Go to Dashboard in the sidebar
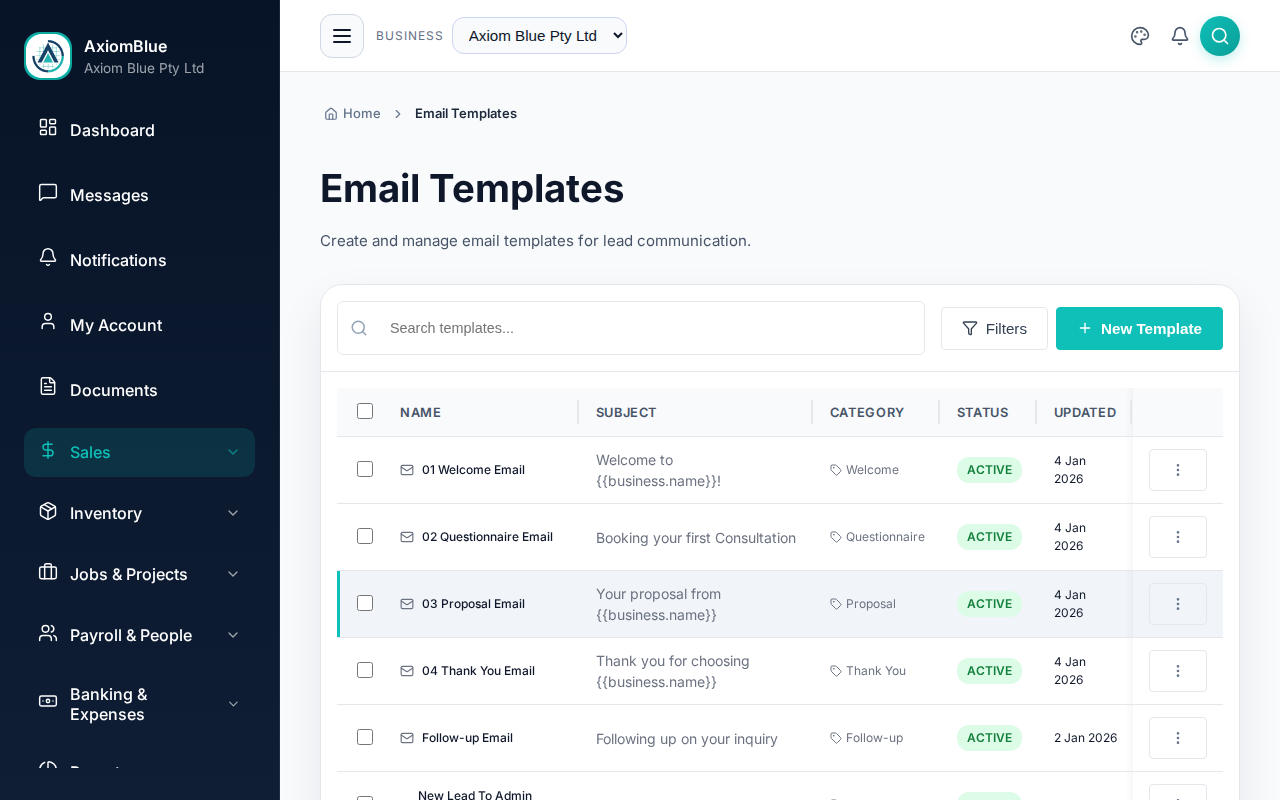Screen dimensions: 1280x800 click(139, 130)
